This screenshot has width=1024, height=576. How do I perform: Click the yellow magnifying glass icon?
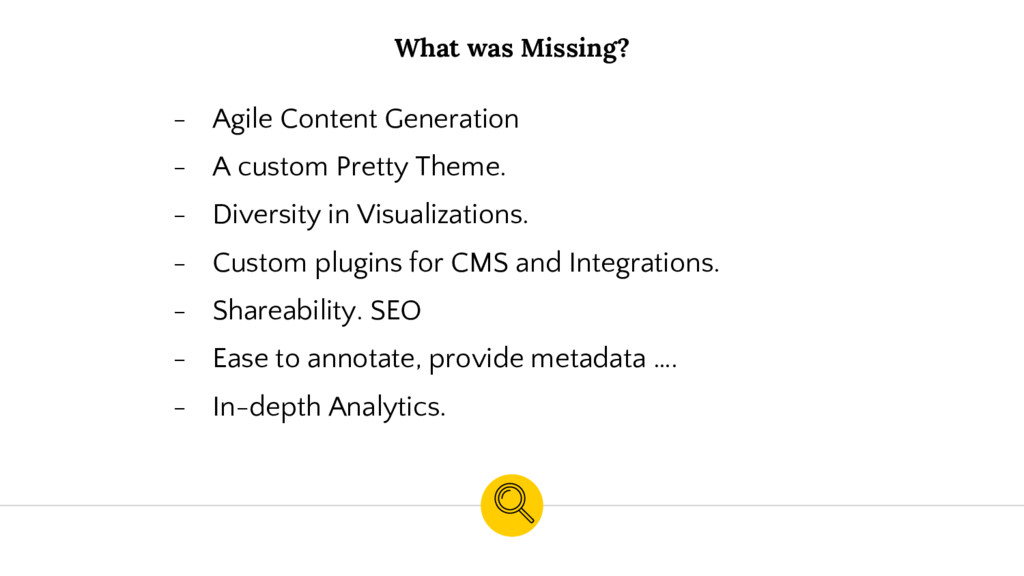pyautogui.click(x=512, y=505)
